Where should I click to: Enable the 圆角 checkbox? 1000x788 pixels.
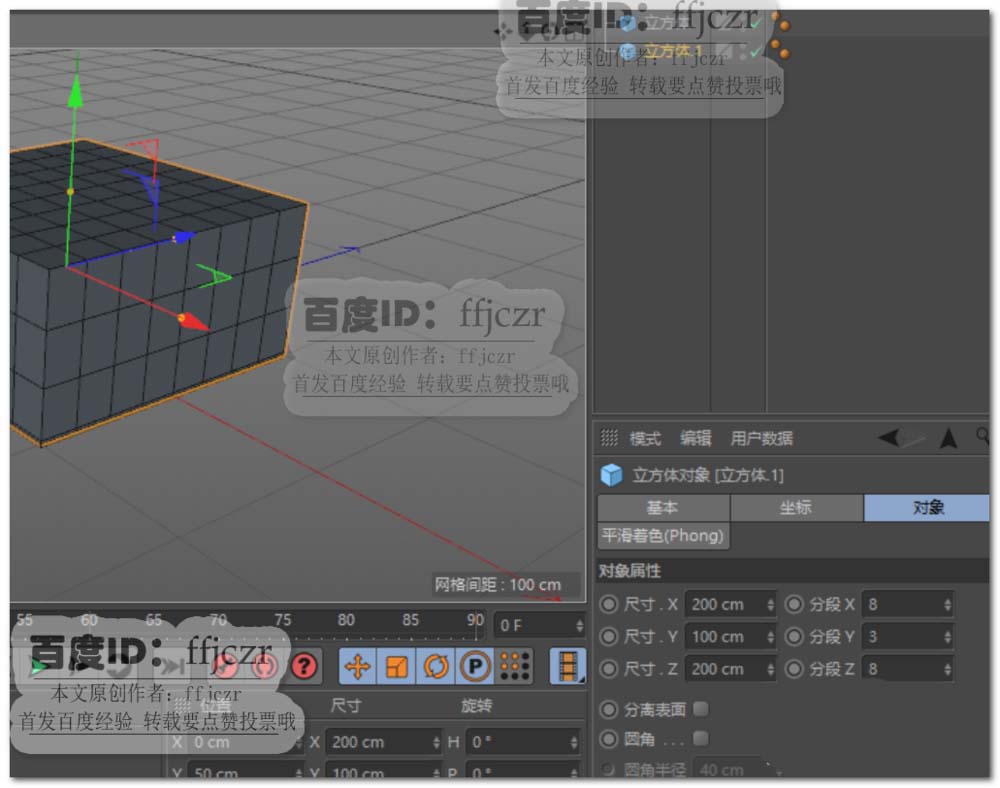pyautogui.click(x=700, y=738)
